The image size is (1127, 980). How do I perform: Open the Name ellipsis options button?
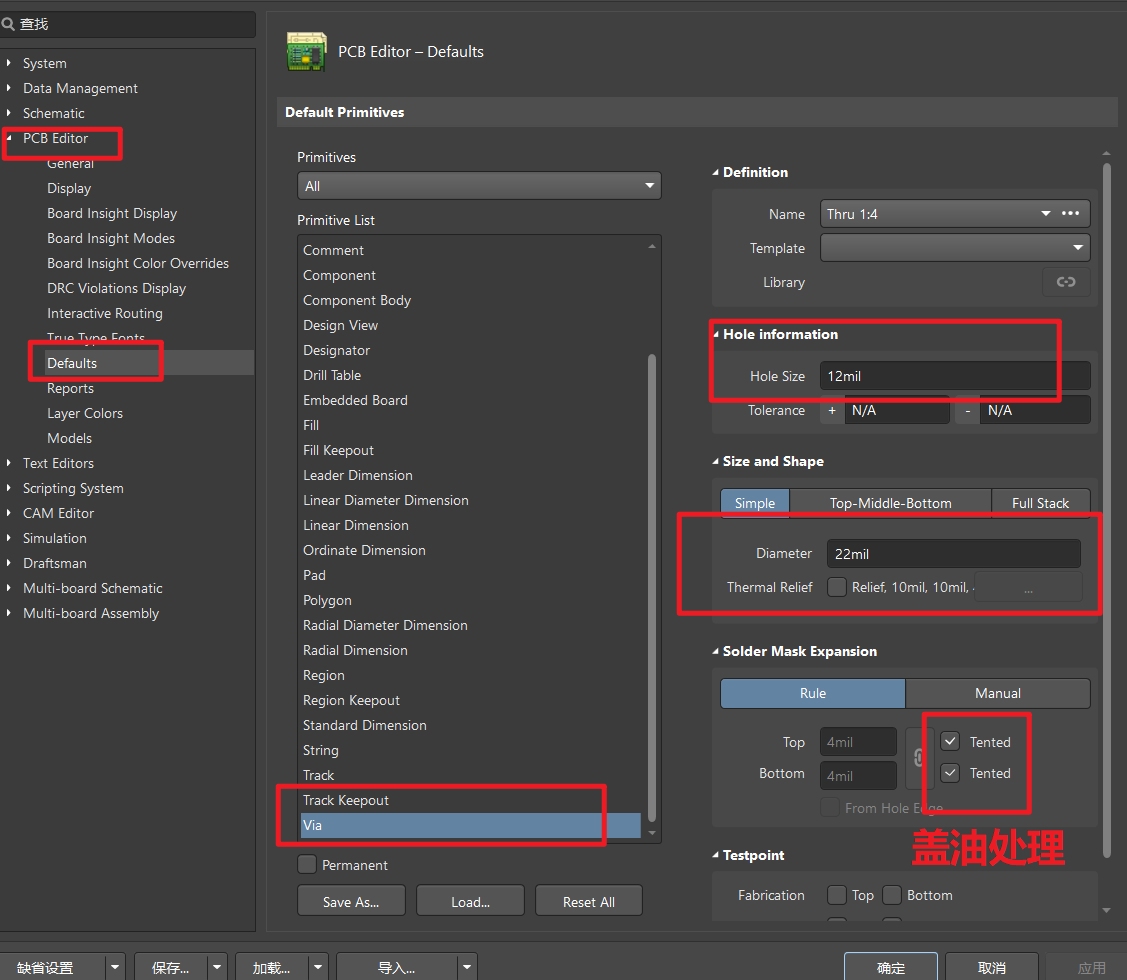(1070, 214)
